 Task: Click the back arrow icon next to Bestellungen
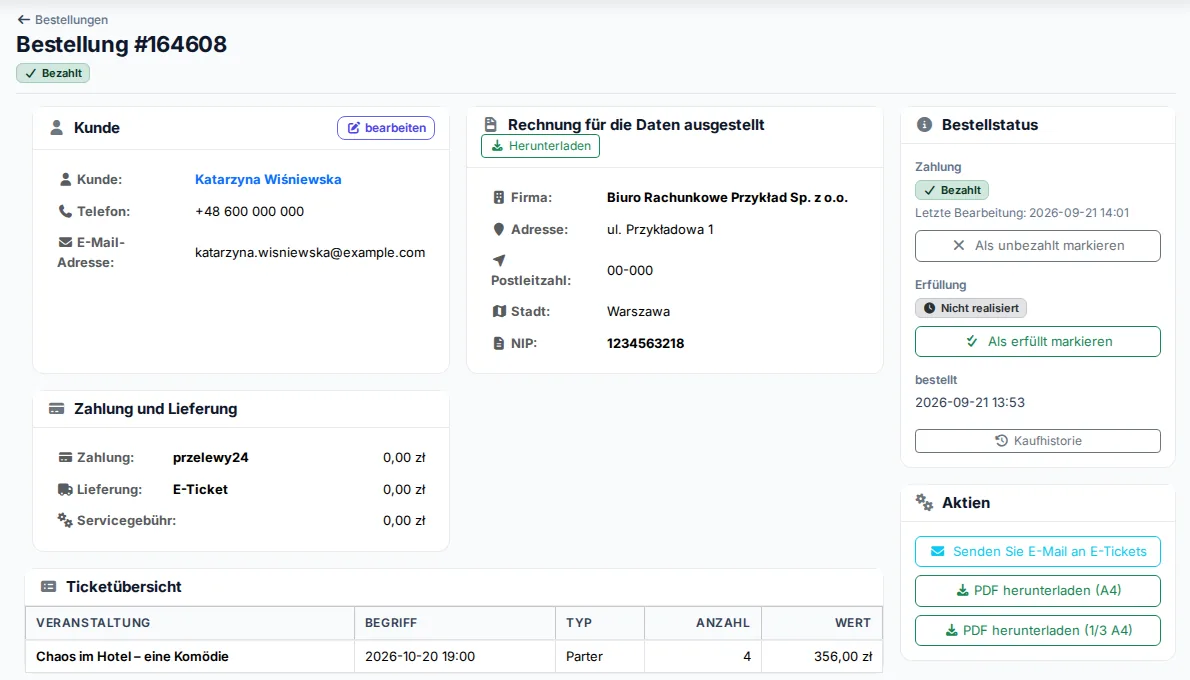tap(24, 20)
